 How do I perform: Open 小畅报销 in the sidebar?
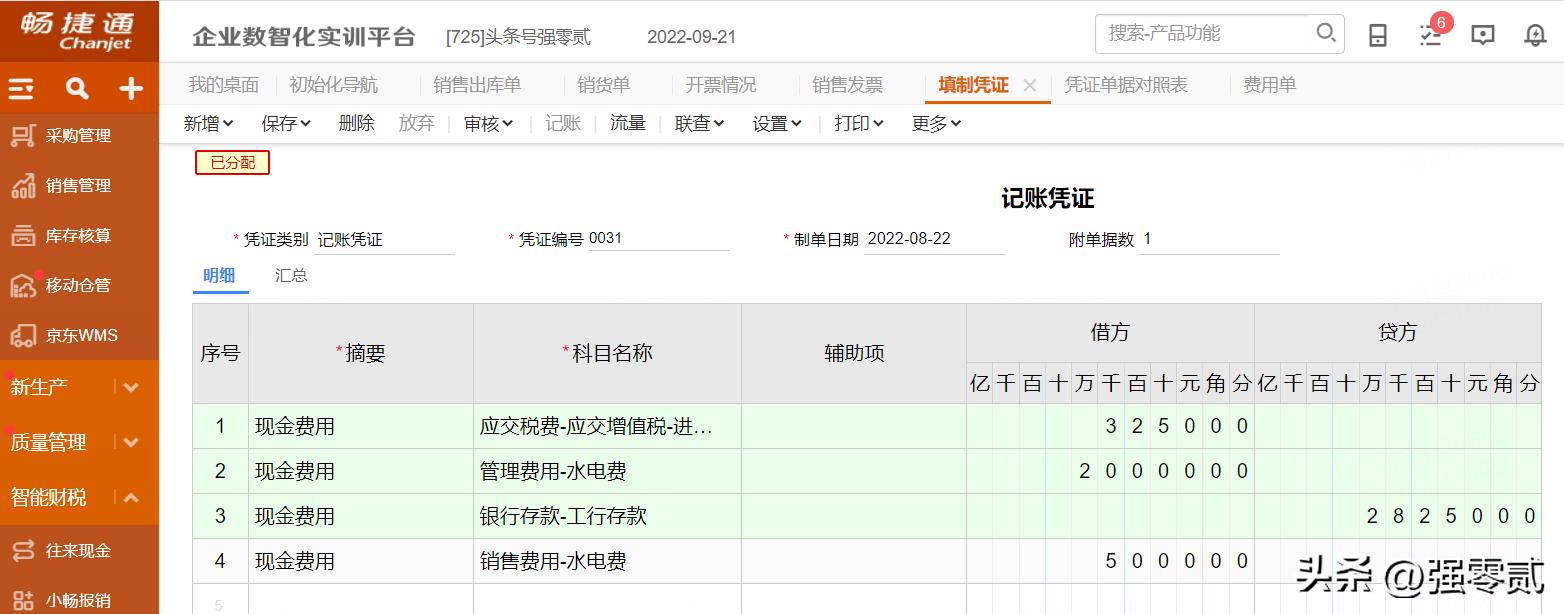[80, 598]
